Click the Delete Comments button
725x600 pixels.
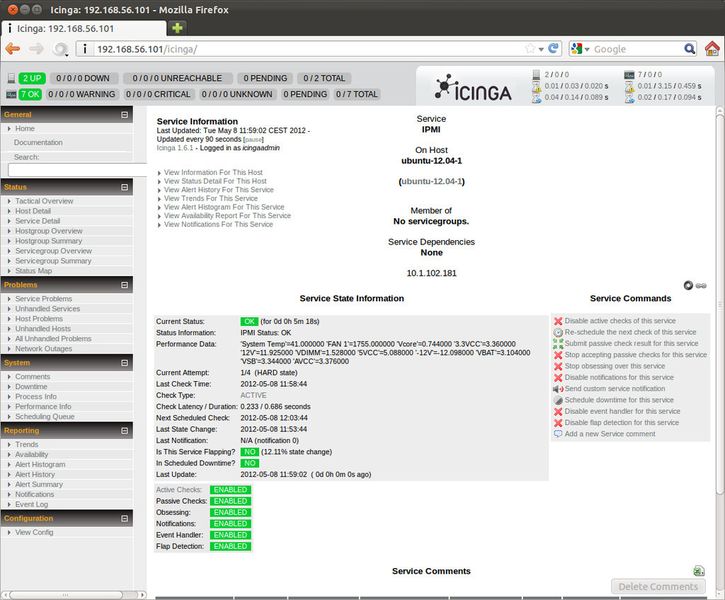658,586
